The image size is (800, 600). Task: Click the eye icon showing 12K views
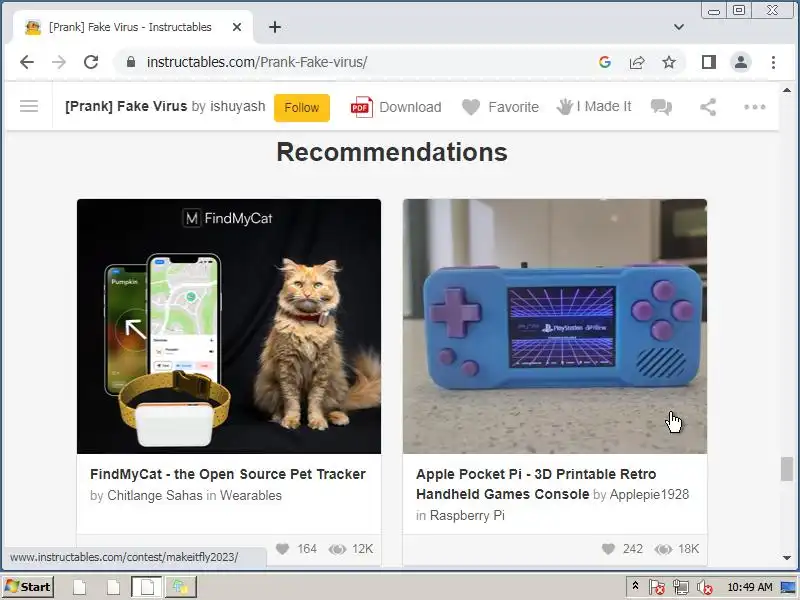(337, 549)
